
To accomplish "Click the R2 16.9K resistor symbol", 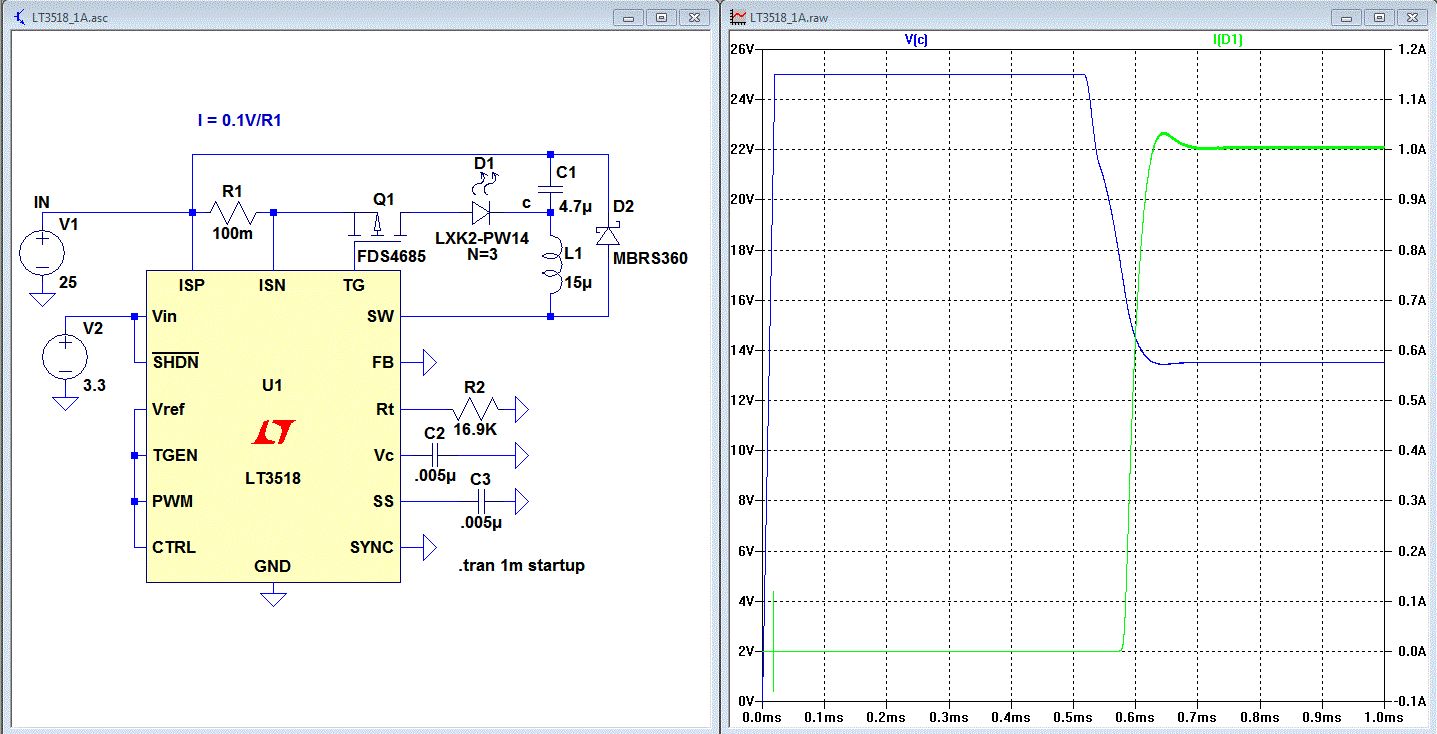I will pyautogui.click(x=474, y=409).
